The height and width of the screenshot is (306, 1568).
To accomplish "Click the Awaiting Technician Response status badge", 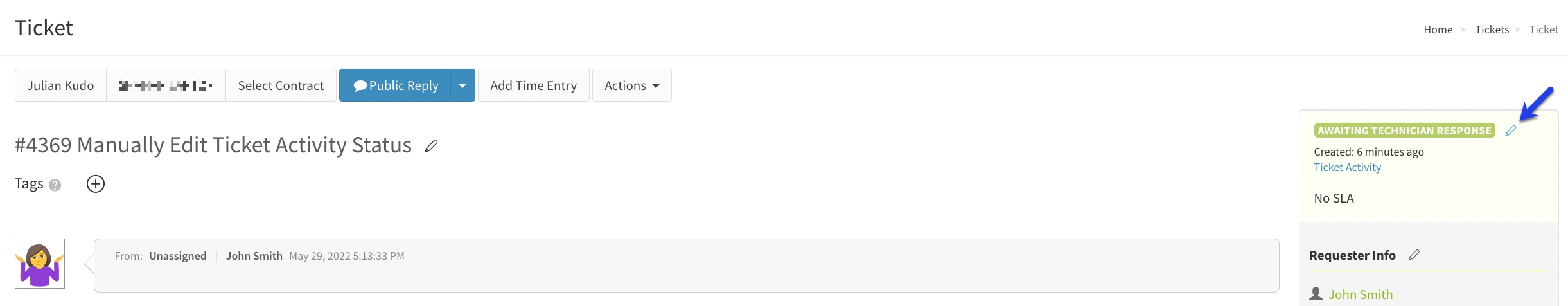I will pyautogui.click(x=1404, y=130).
